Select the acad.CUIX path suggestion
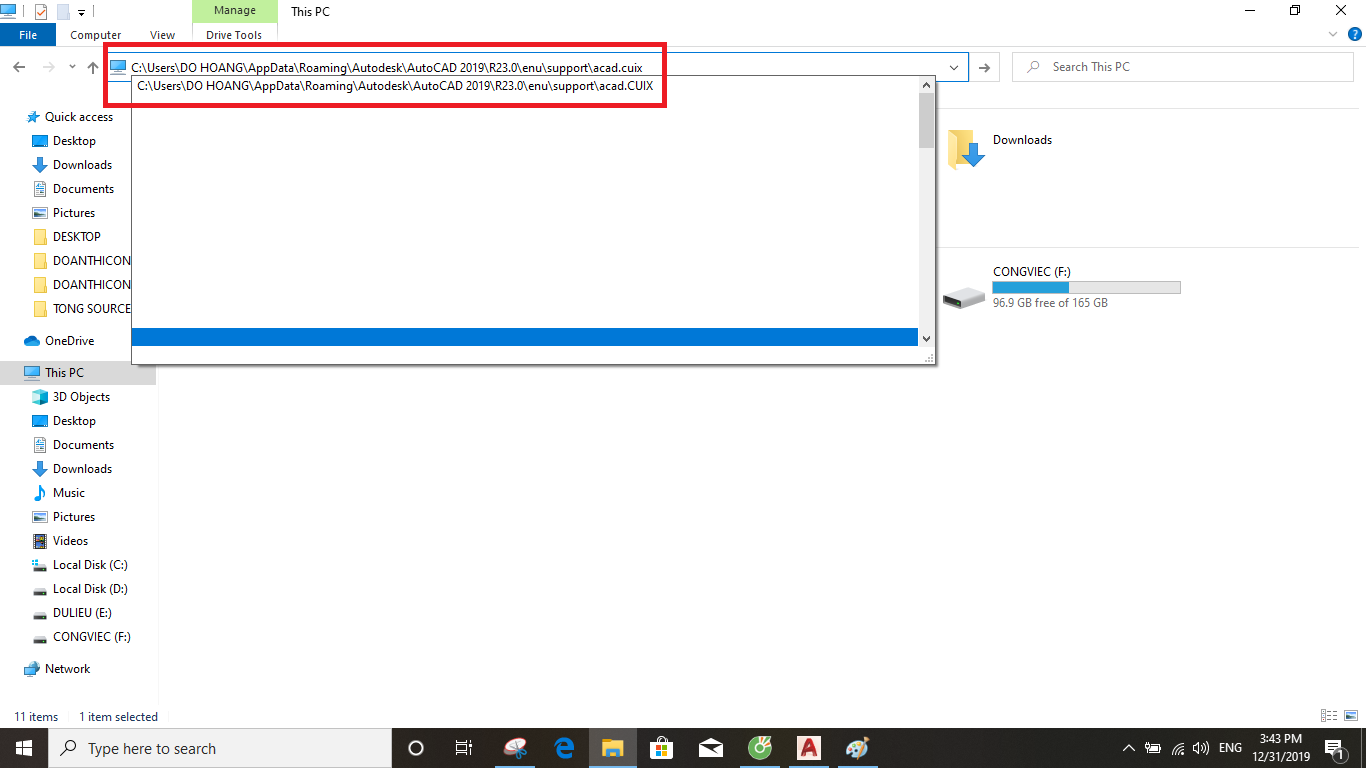Image resolution: width=1366 pixels, height=768 pixels. pos(525,86)
